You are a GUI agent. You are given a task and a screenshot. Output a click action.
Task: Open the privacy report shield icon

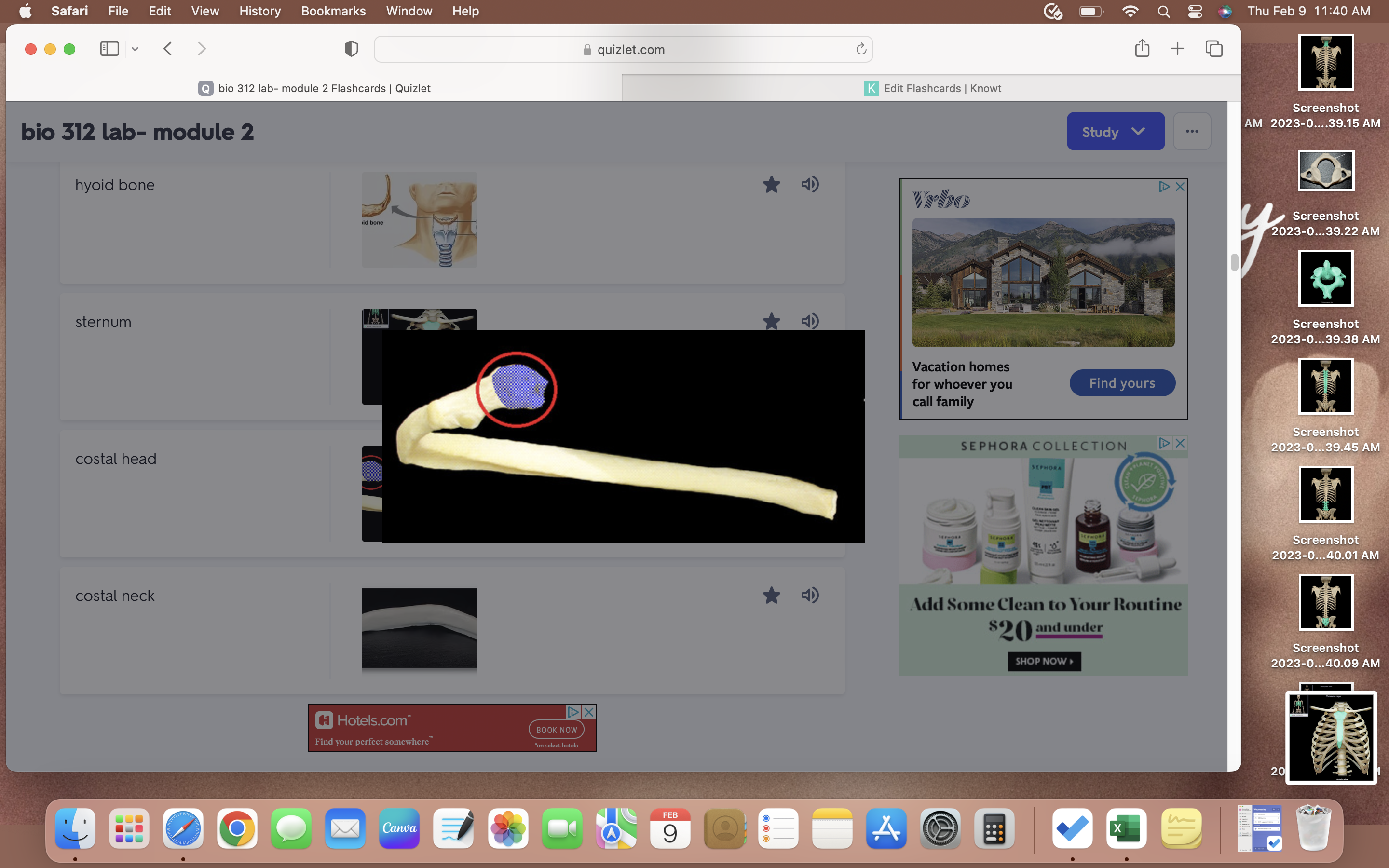351,49
